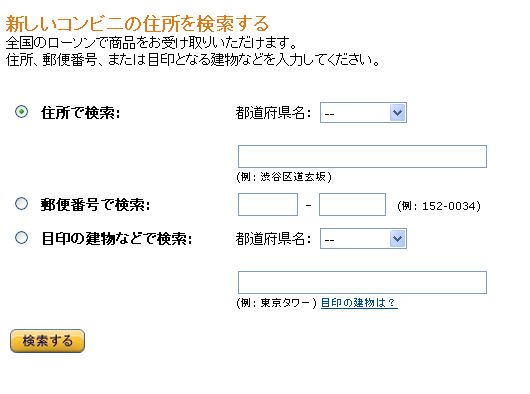Screen dimensions: 530x394
Task: Click the orange 新しいコンビニの住所を検索する heading
Action: 137,24
